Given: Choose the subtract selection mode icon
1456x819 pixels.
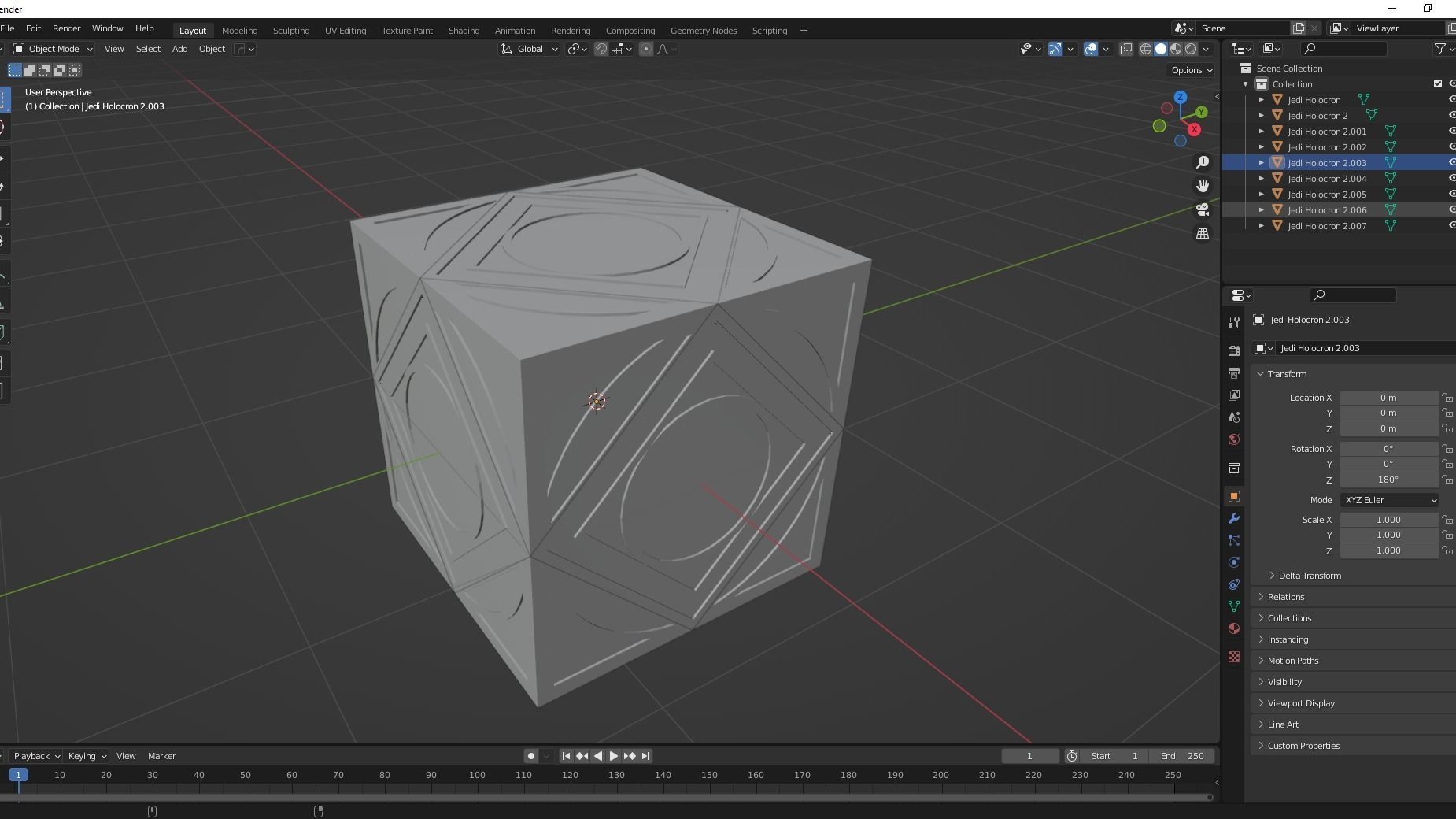Looking at the screenshot, I should pos(45,70).
